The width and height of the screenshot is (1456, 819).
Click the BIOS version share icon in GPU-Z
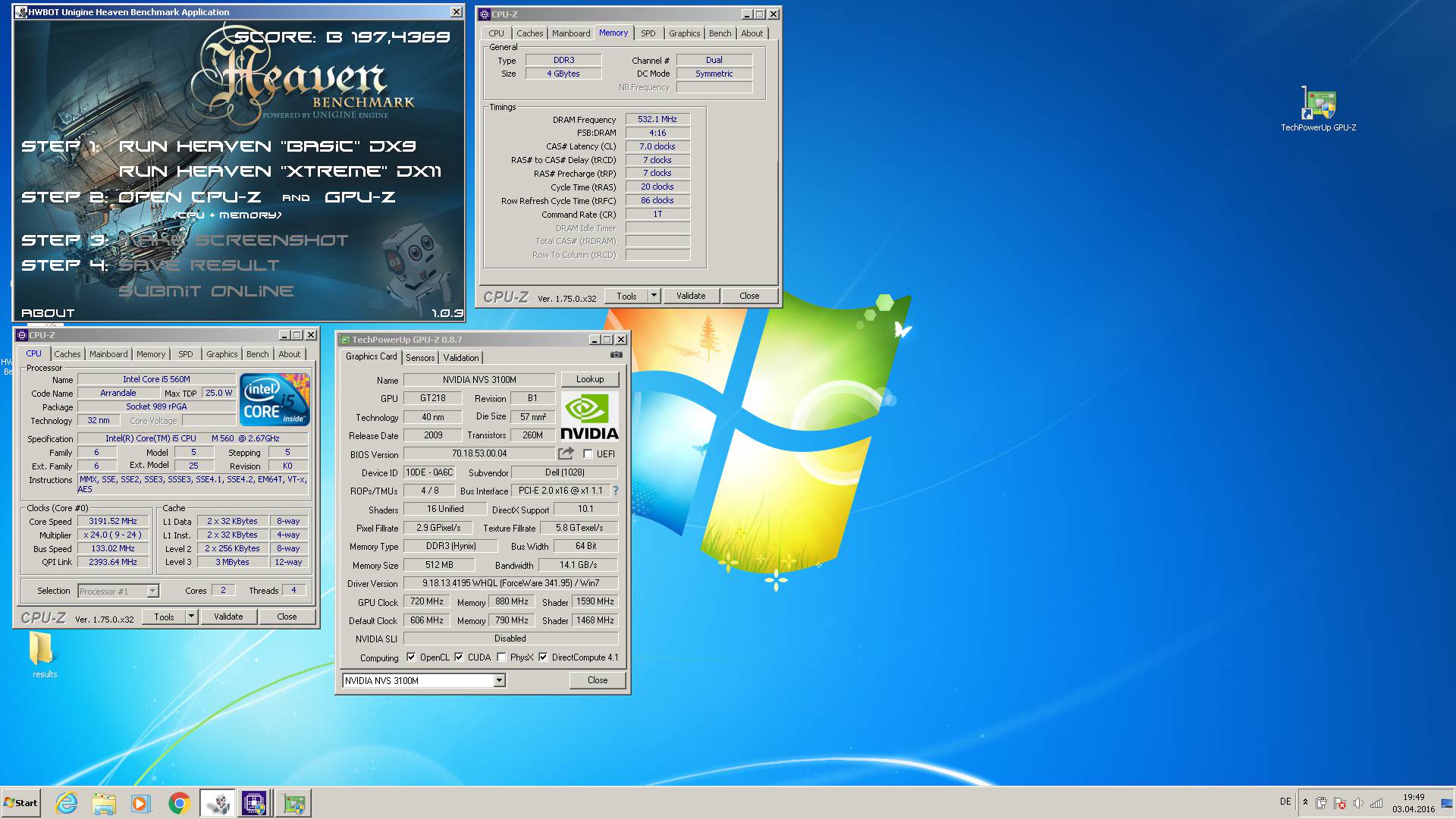pyautogui.click(x=566, y=453)
